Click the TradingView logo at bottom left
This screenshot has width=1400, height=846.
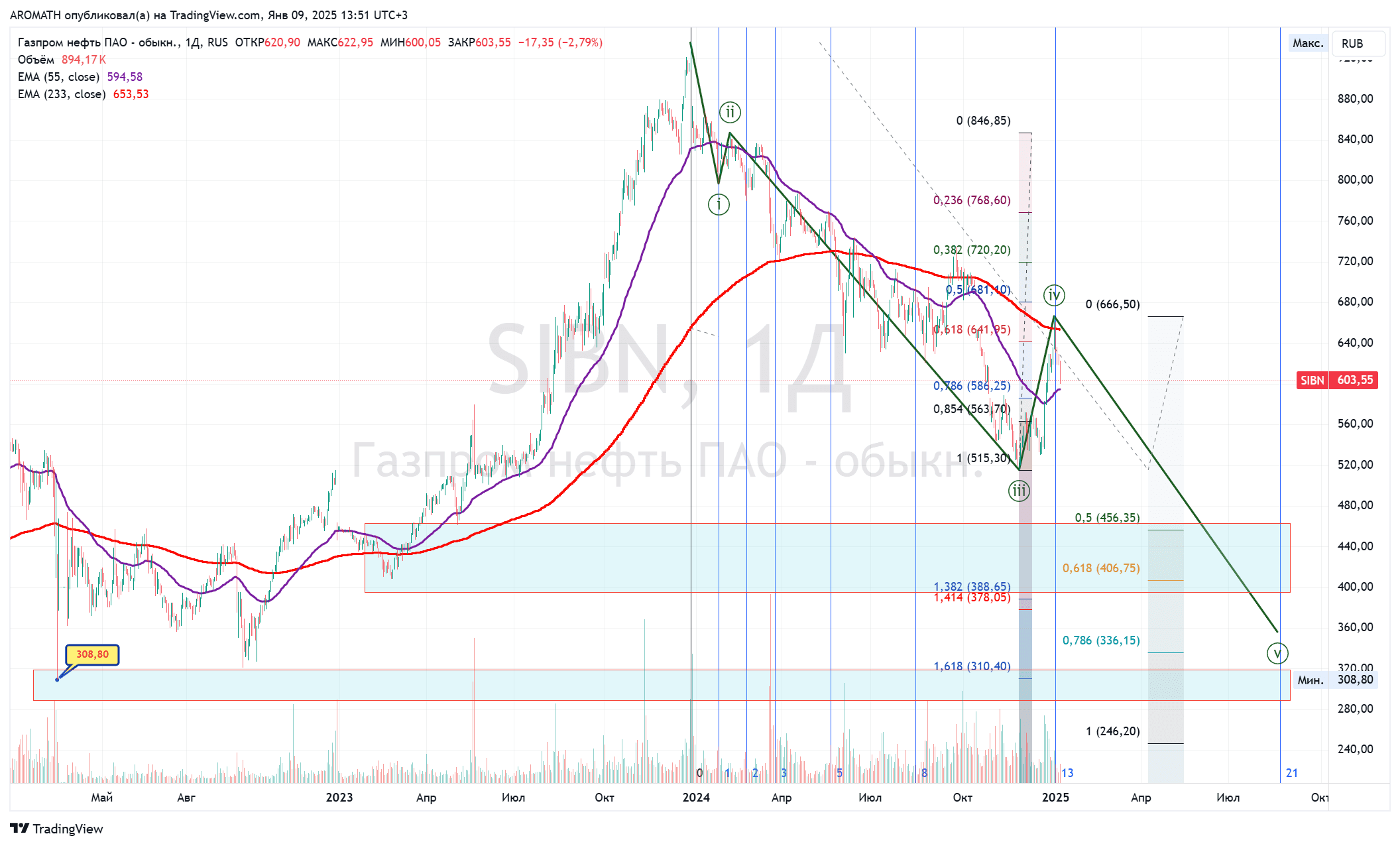pyautogui.click(x=57, y=829)
